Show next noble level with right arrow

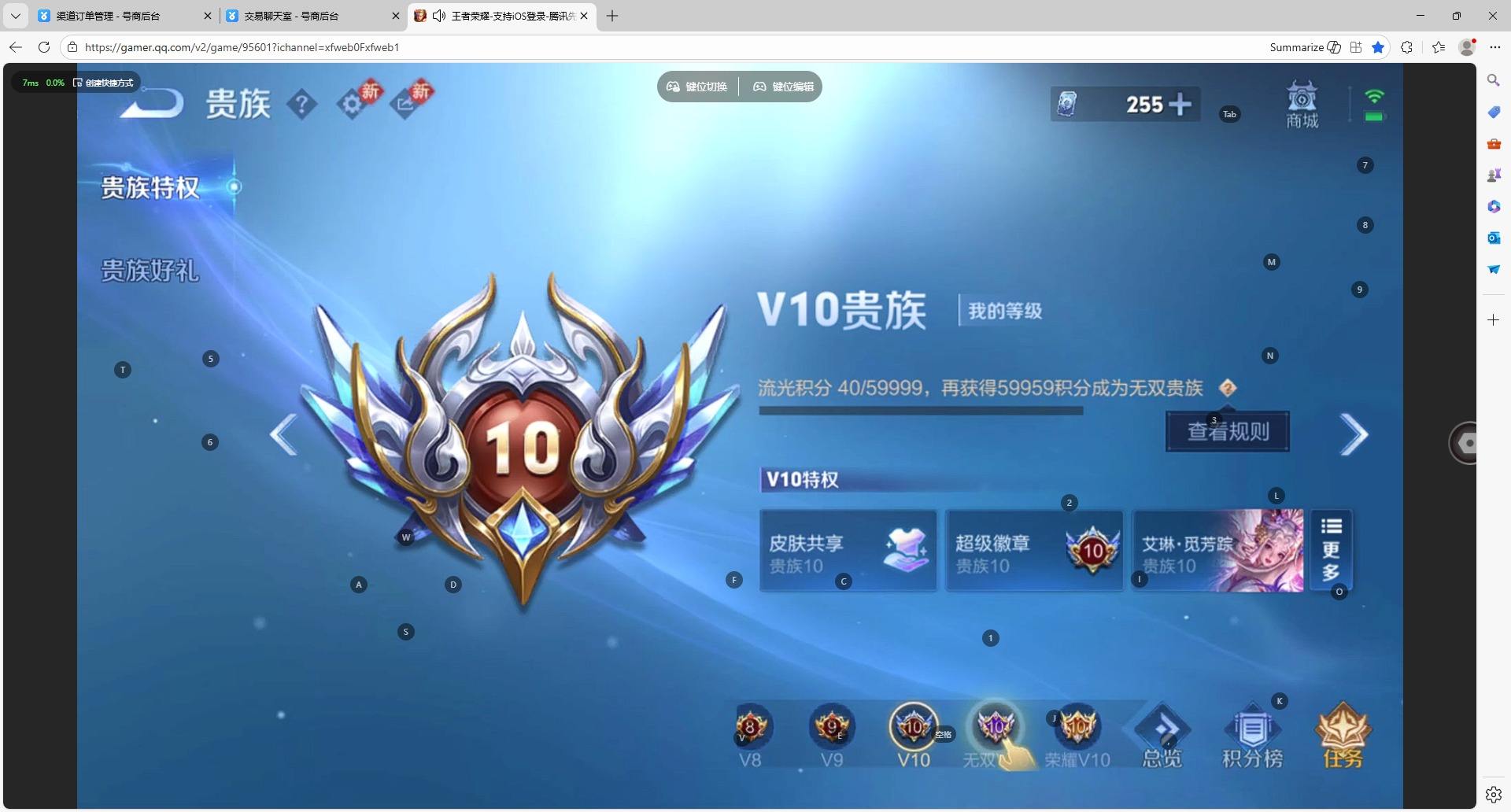point(1354,434)
